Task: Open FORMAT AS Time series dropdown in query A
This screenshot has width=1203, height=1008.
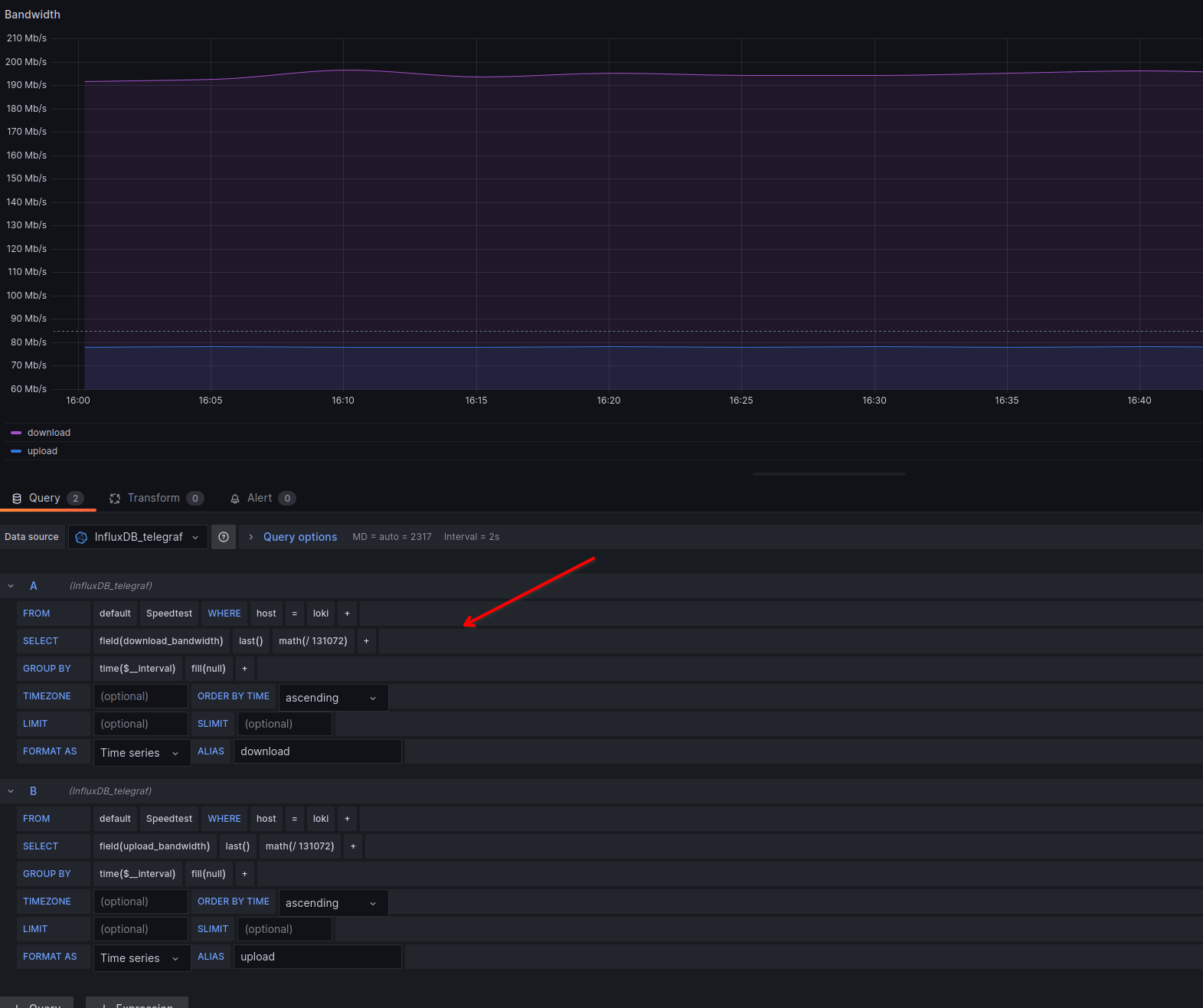Action: click(142, 753)
